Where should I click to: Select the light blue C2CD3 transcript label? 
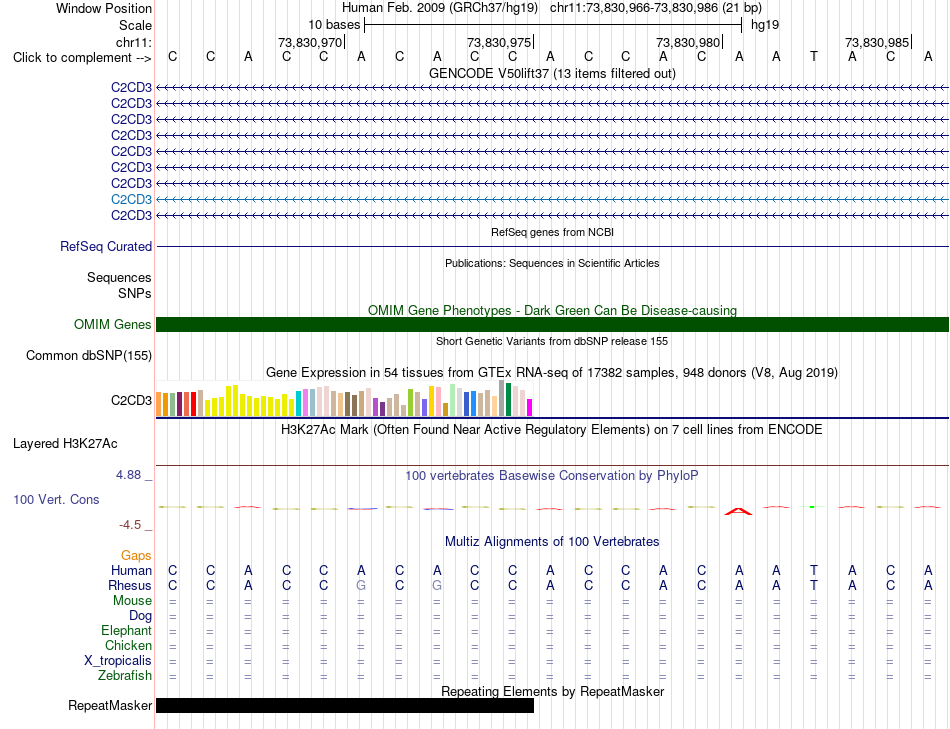[131, 199]
